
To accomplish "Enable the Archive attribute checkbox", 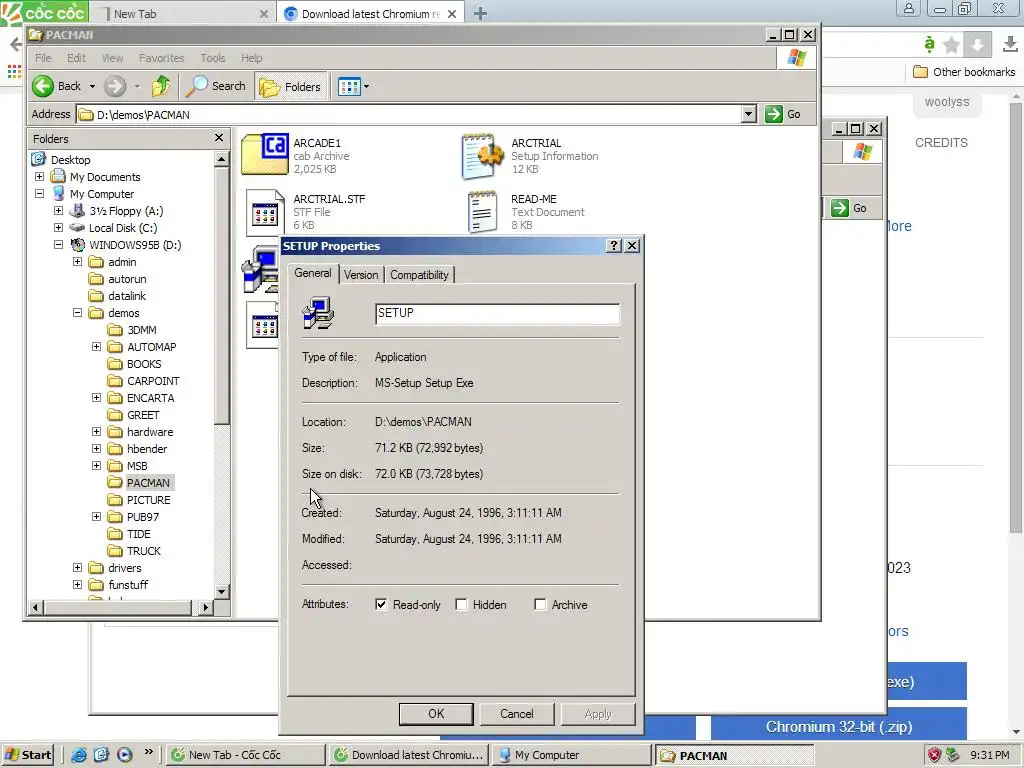I will click(540, 605).
